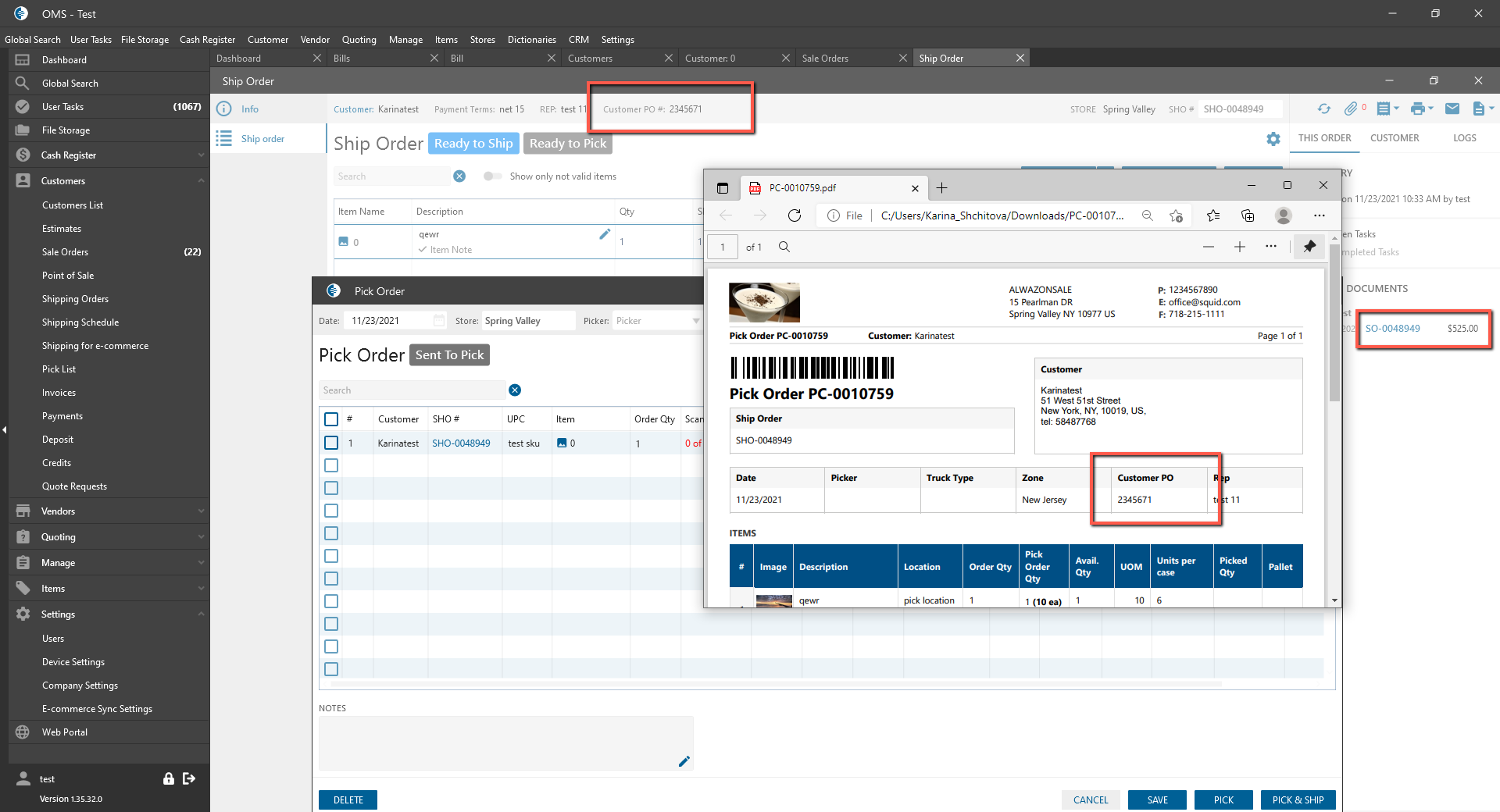
Task: Open the Dictionaries menu
Action: point(531,40)
